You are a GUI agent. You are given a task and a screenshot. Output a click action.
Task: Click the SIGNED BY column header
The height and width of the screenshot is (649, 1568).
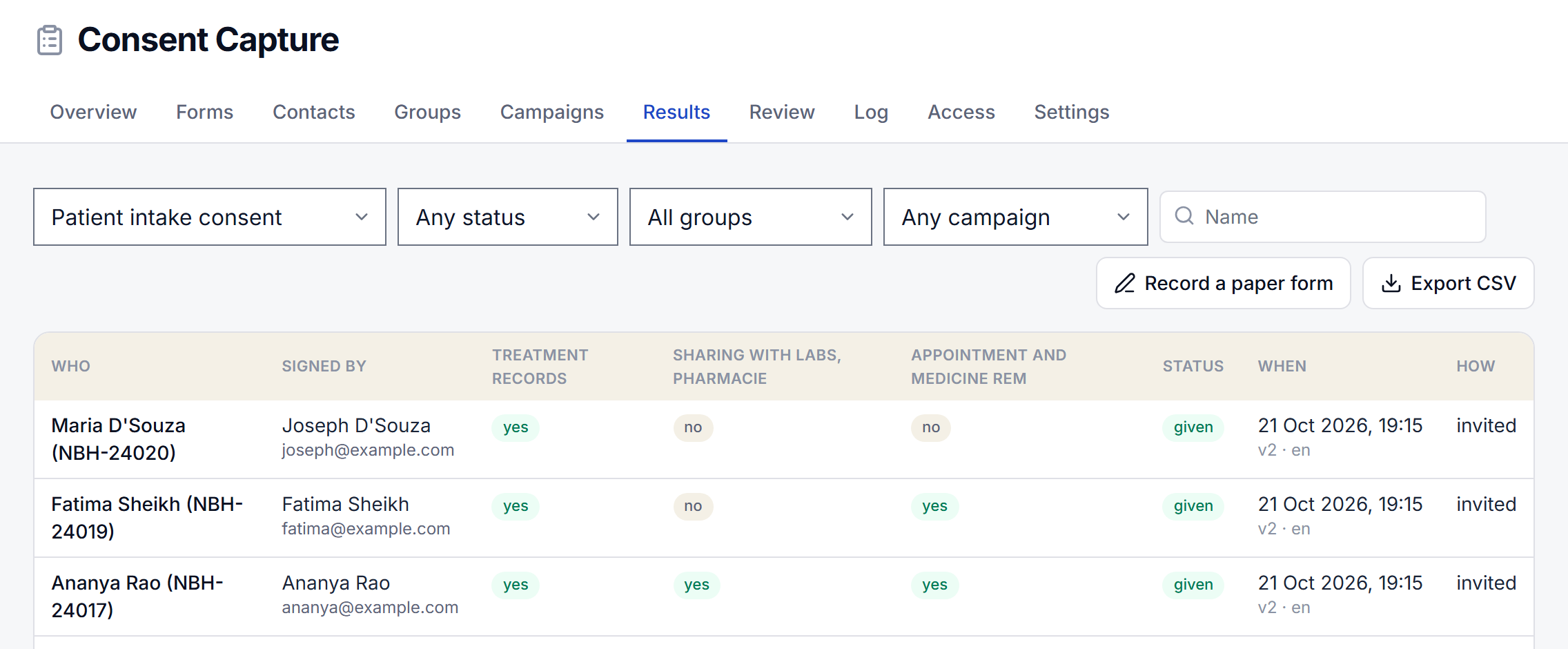pyautogui.click(x=324, y=366)
